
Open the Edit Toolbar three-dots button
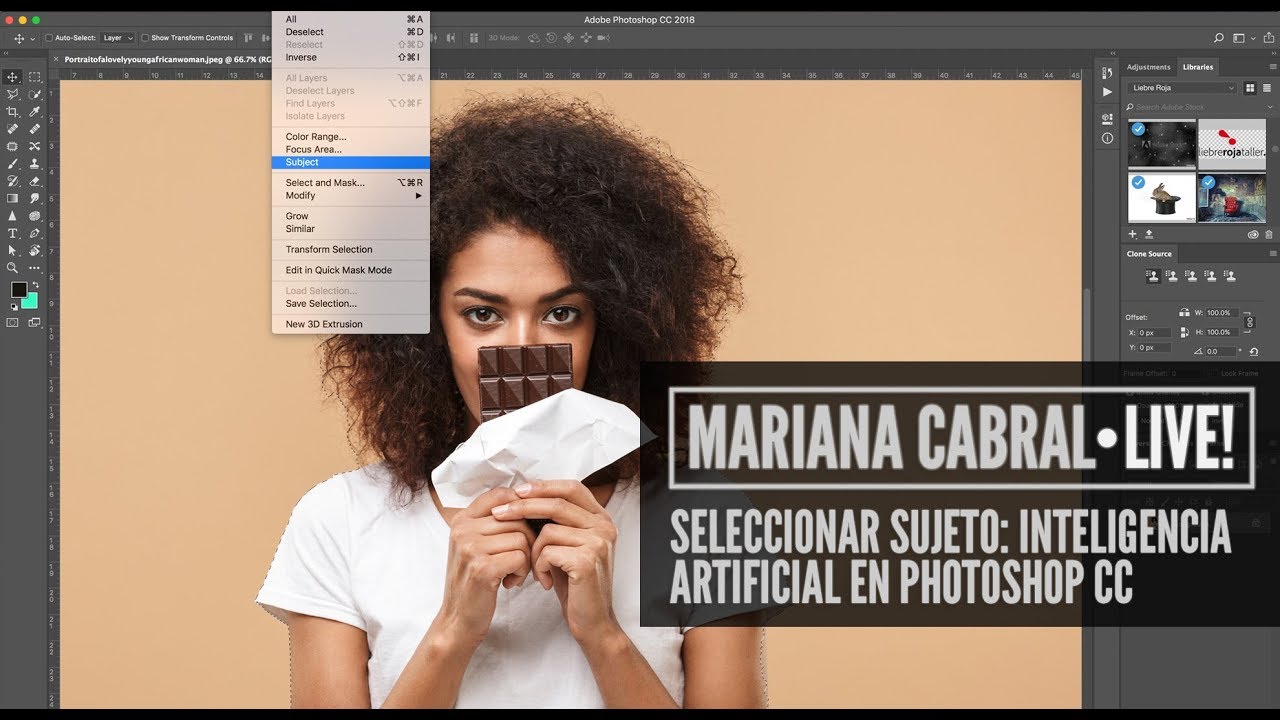[x=34, y=268]
